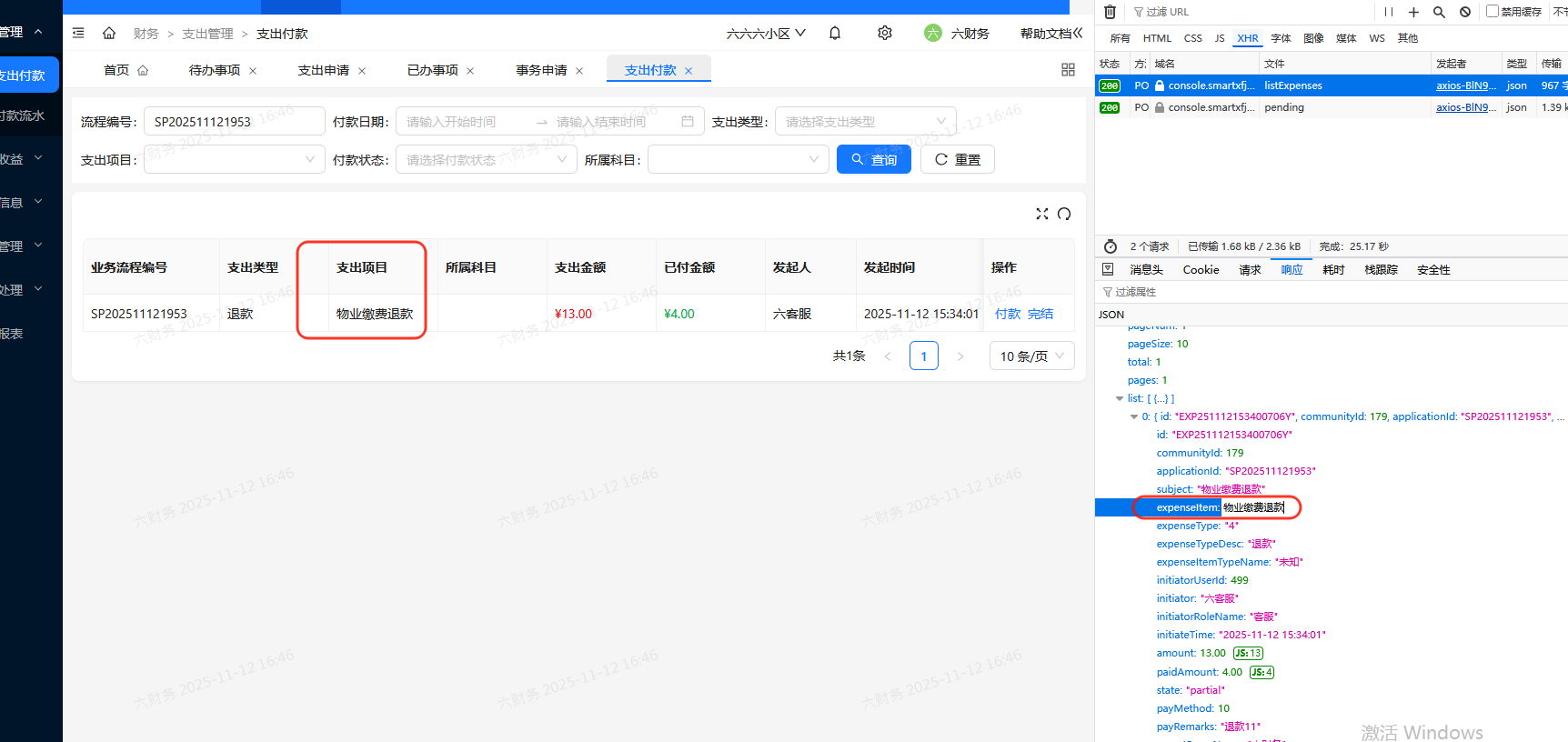Pause network recording in DevTools
Viewport: 1568px width, 742px height.
tap(1388, 12)
